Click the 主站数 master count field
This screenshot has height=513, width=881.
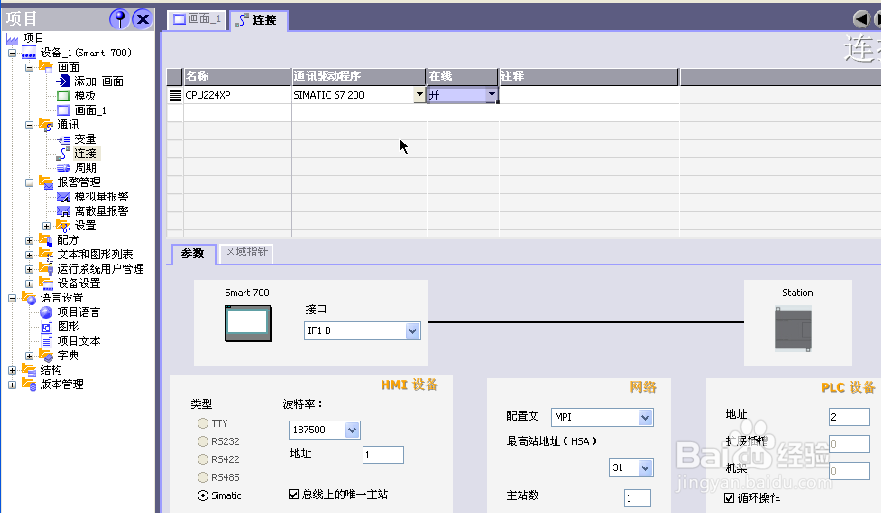(637, 498)
